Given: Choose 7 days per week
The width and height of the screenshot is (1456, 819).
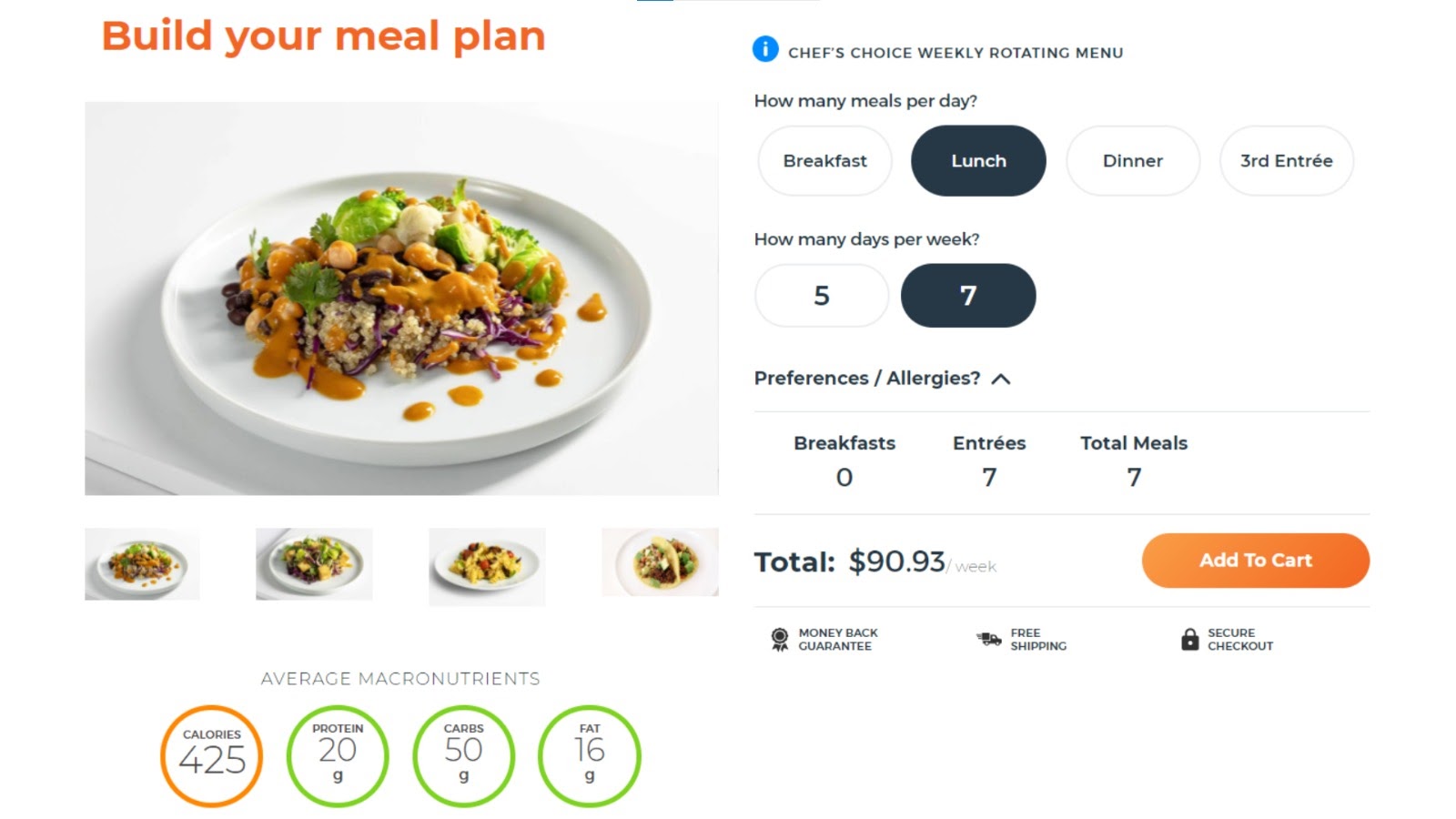Looking at the screenshot, I should (968, 296).
